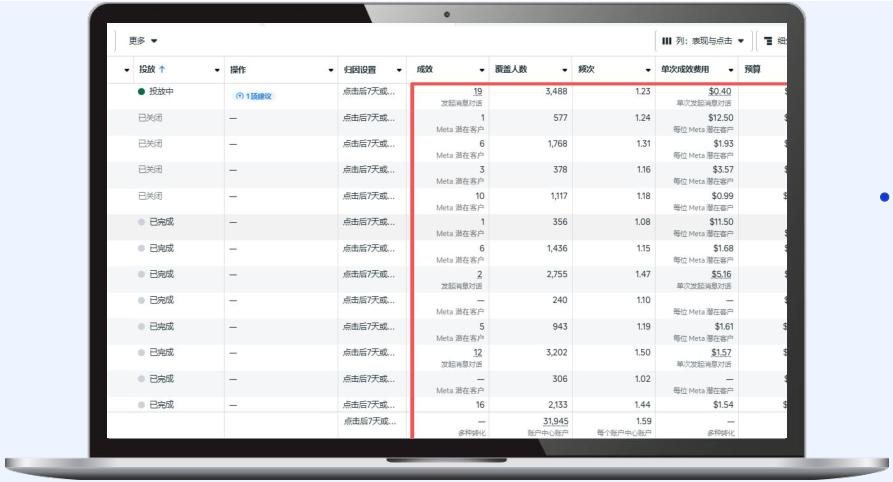Select the cost value $0.99

pos(723,195)
